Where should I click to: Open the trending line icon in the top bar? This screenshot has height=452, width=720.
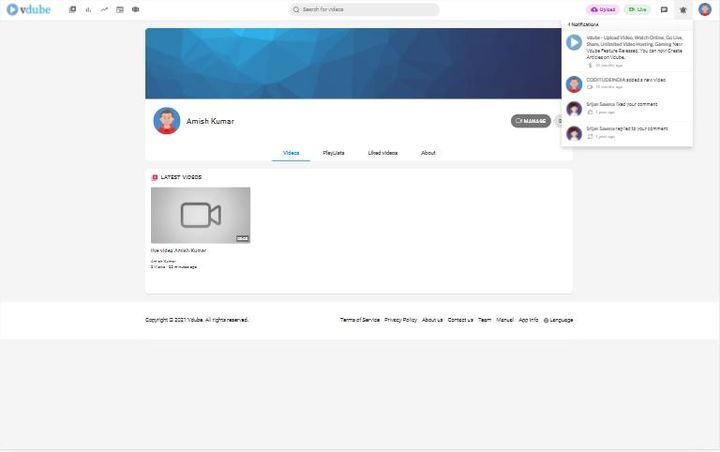pos(104,9)
